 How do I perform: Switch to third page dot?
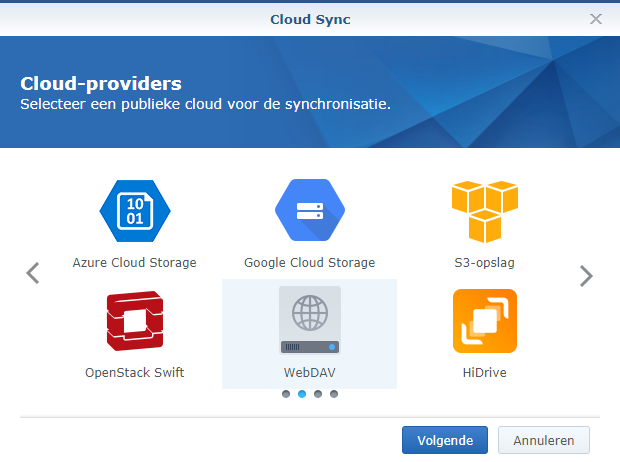318,394
